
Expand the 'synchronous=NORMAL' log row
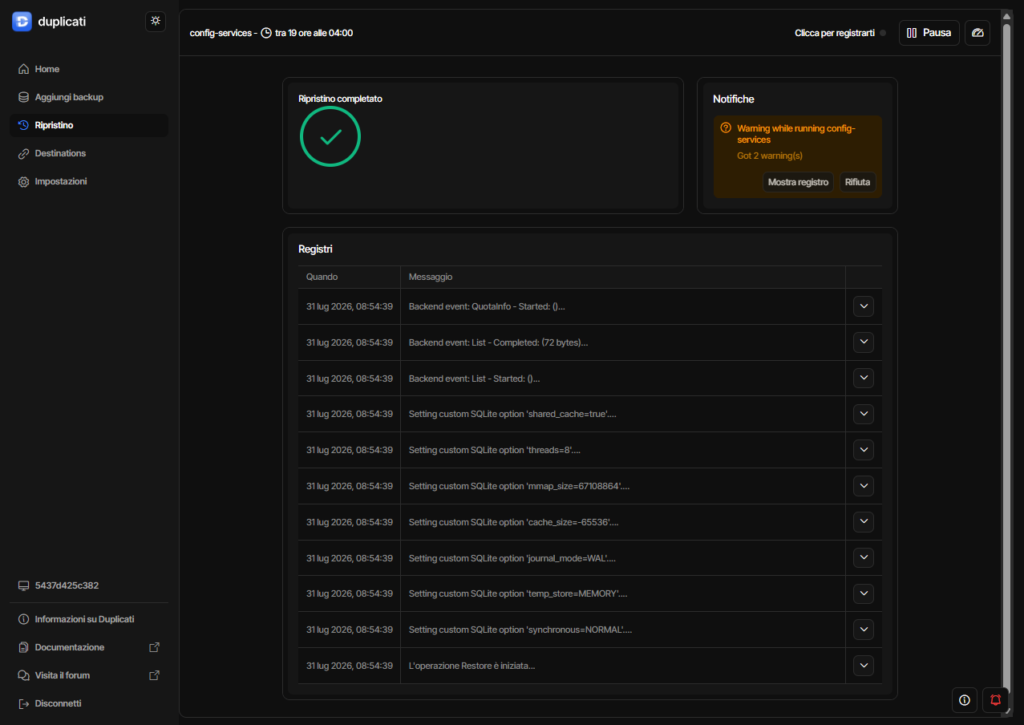click(x=863, y=629)
